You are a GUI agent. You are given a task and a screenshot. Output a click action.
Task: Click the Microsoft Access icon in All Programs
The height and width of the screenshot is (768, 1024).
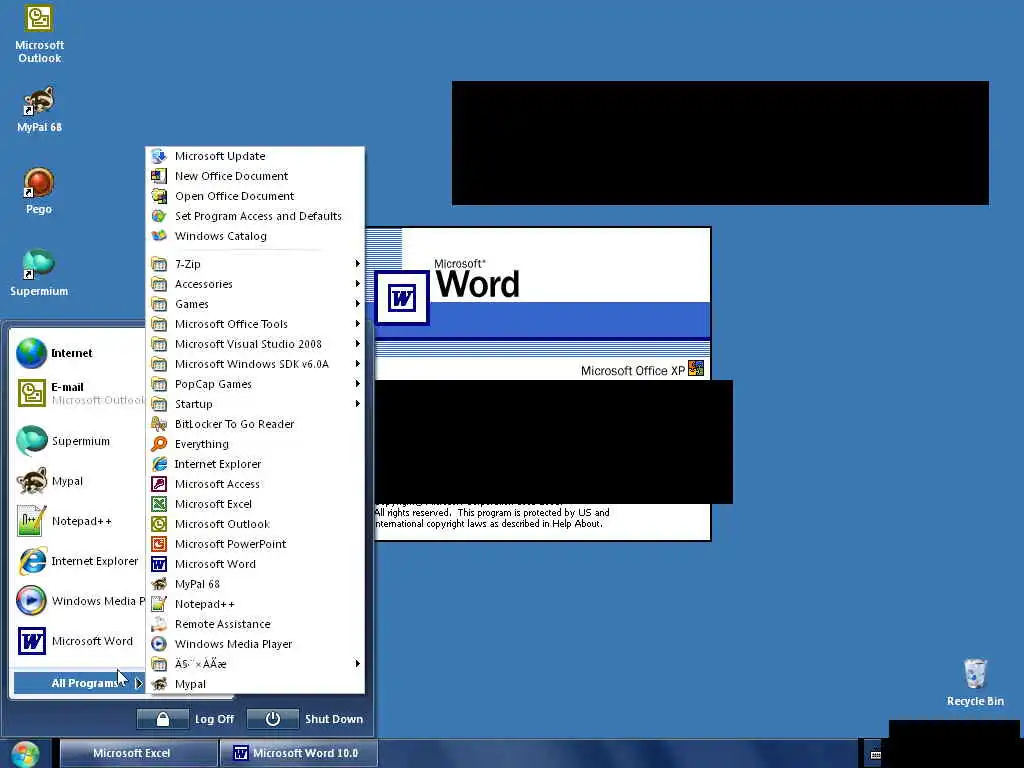click(159, 484)
